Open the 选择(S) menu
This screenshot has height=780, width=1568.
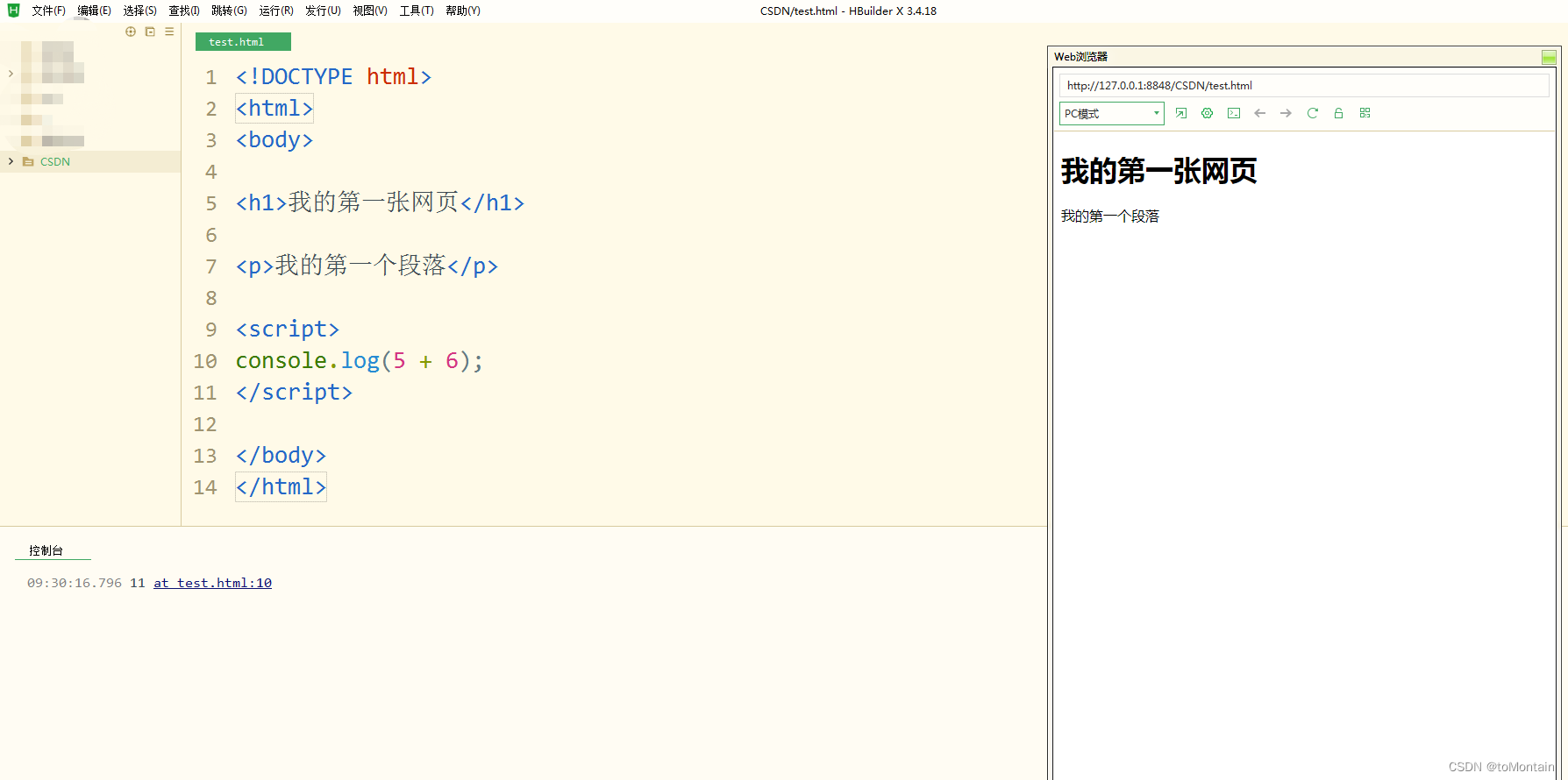pyautogui.click(x=139, y=11)
